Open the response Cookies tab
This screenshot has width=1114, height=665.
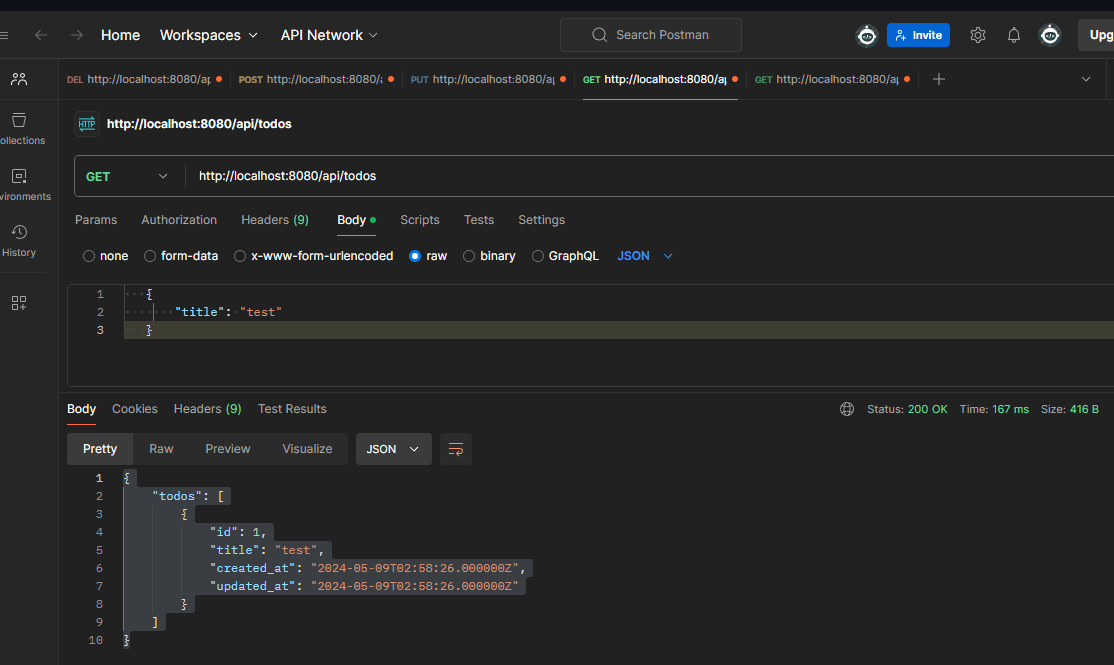point(135,409)
